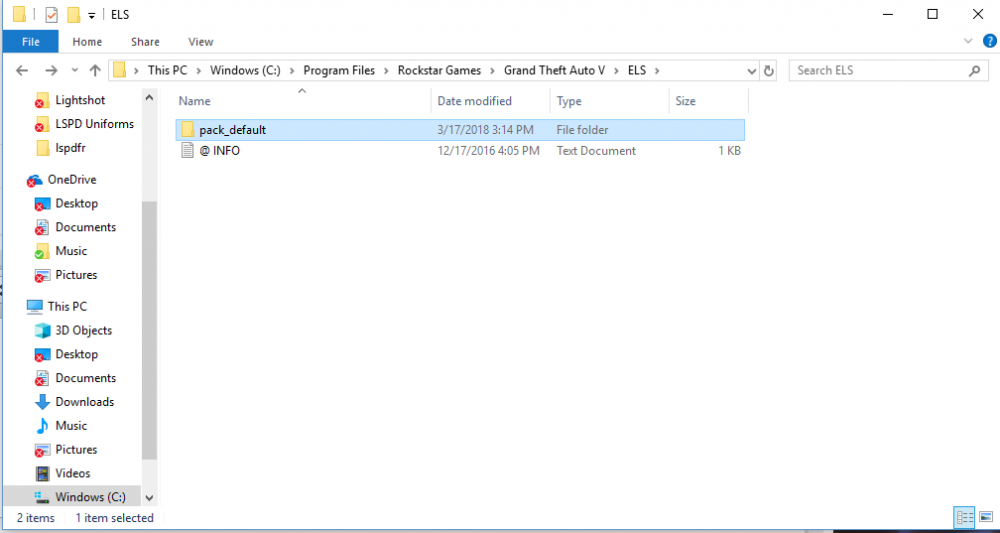The width and height of the screenshot is (1000, 533).
Task: Click the window folder icon in title bar
Action: pos(19,14)
